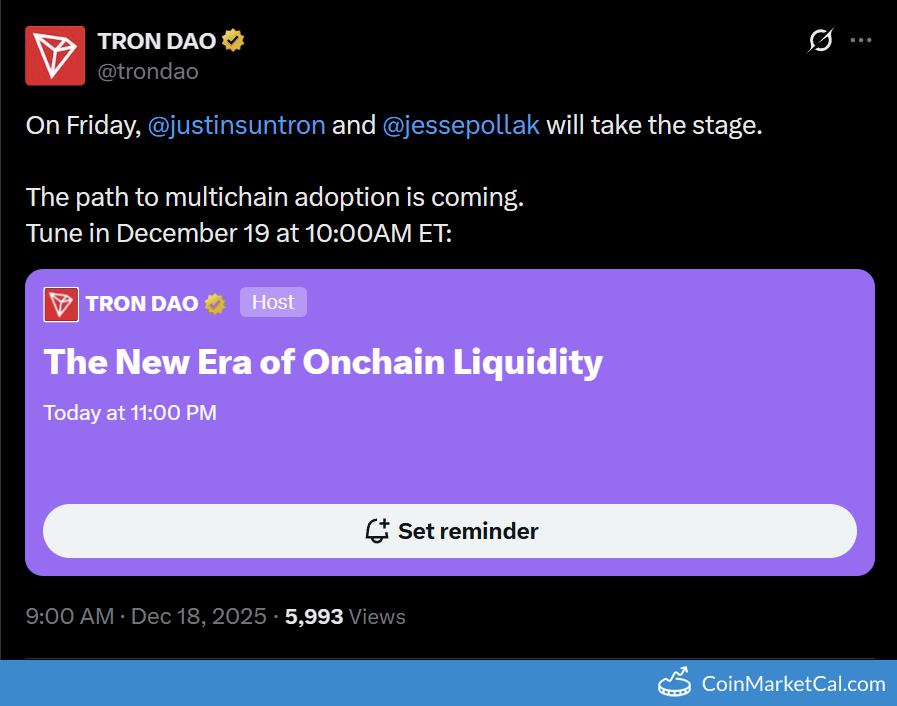Open the TRON DAO display name at top
Viewport: 897px width, 706px height.
click(x=157, y=41)
